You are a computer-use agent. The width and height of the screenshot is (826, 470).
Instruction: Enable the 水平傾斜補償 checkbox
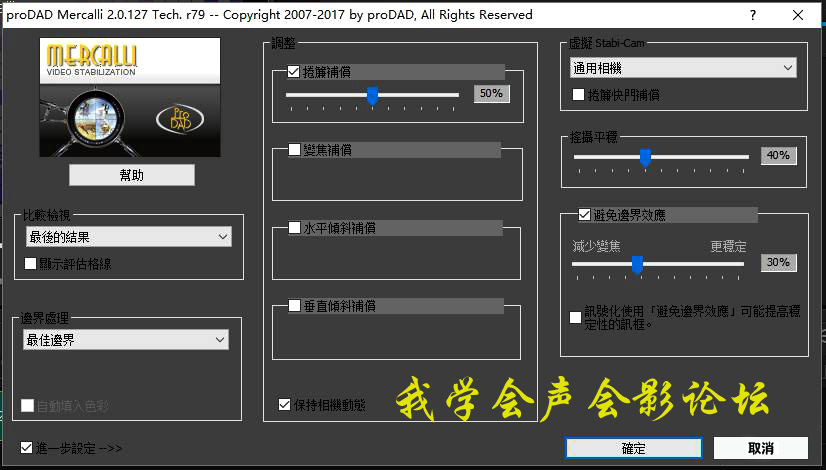click(x=294, y=228)
